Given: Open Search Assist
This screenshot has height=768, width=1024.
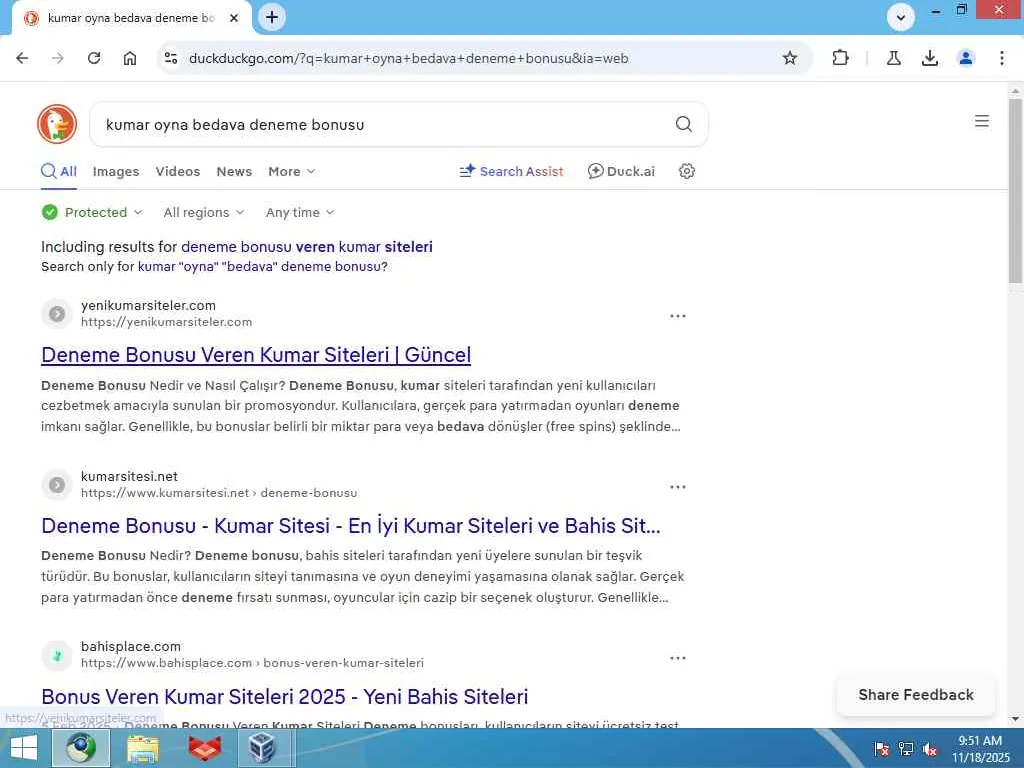Looking at the screenshot, I should (x=511, y=172).
